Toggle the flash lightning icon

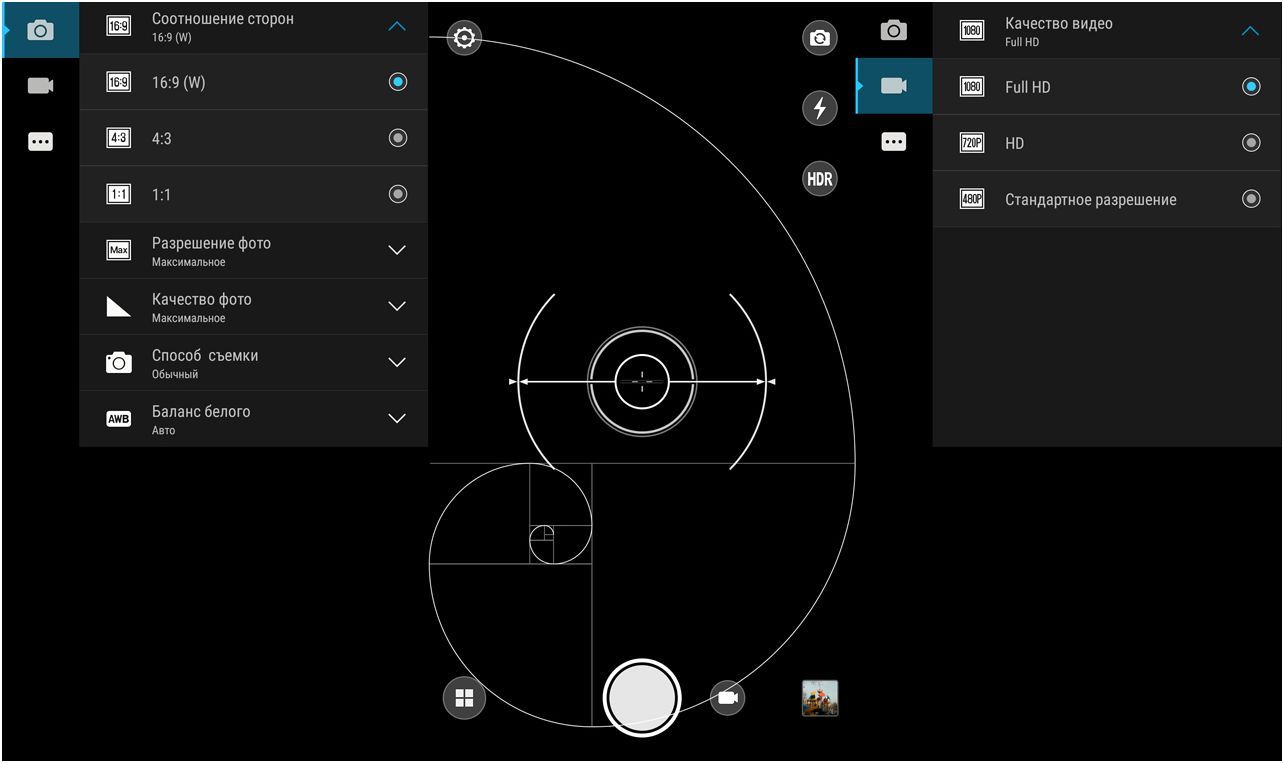(x=819, y=108)
